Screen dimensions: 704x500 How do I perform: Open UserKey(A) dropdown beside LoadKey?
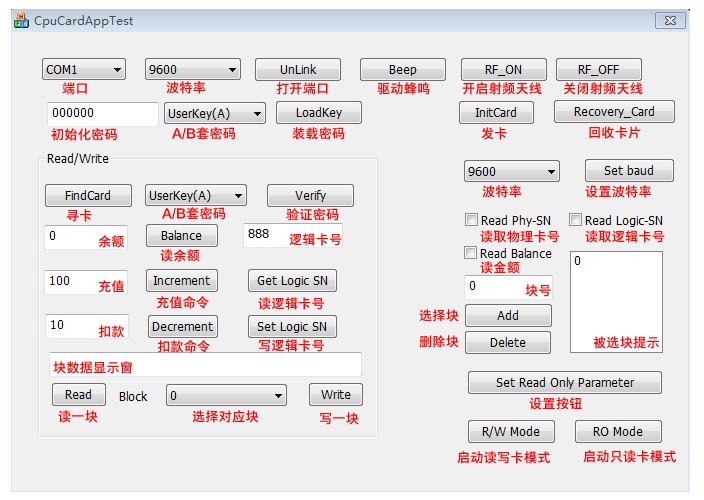[215, 114]
